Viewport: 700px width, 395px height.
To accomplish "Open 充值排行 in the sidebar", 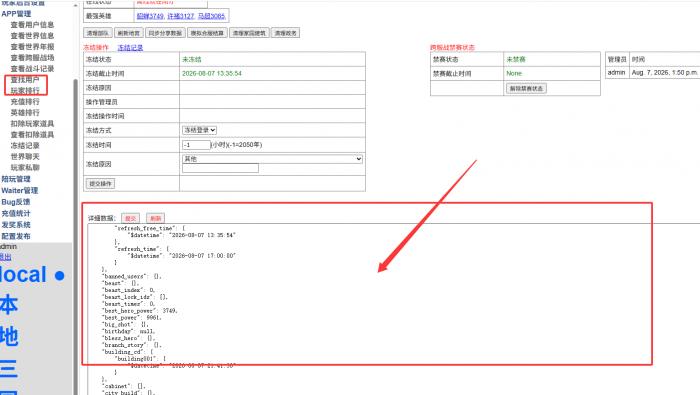I will pos(25,102).
